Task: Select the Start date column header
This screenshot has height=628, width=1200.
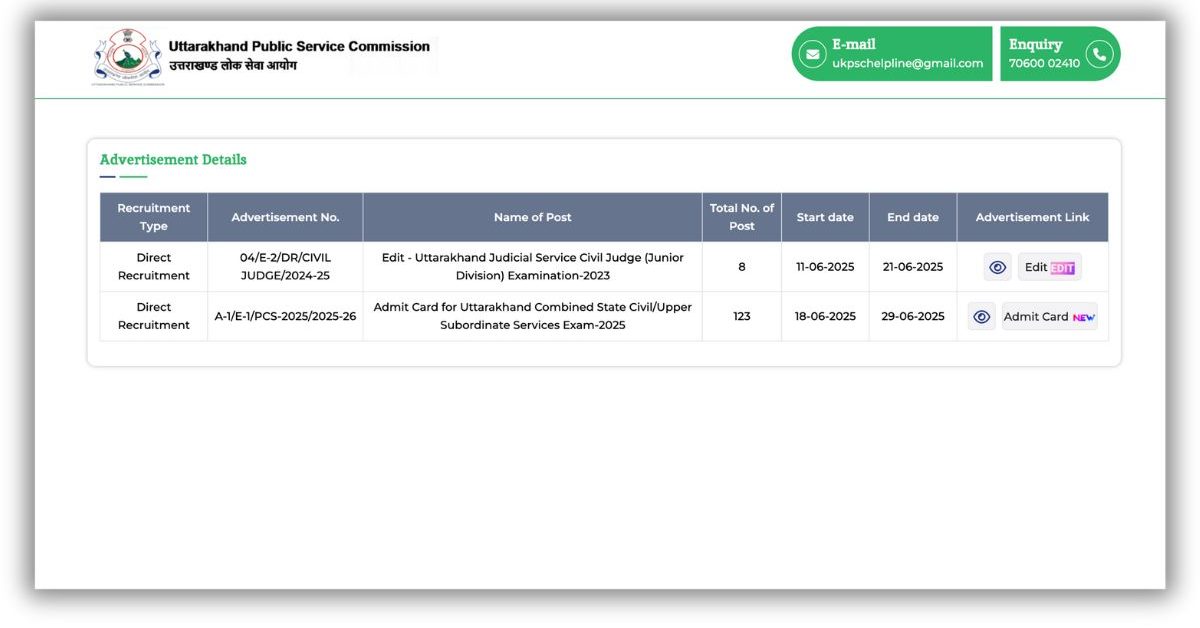Action: [825, 217]
